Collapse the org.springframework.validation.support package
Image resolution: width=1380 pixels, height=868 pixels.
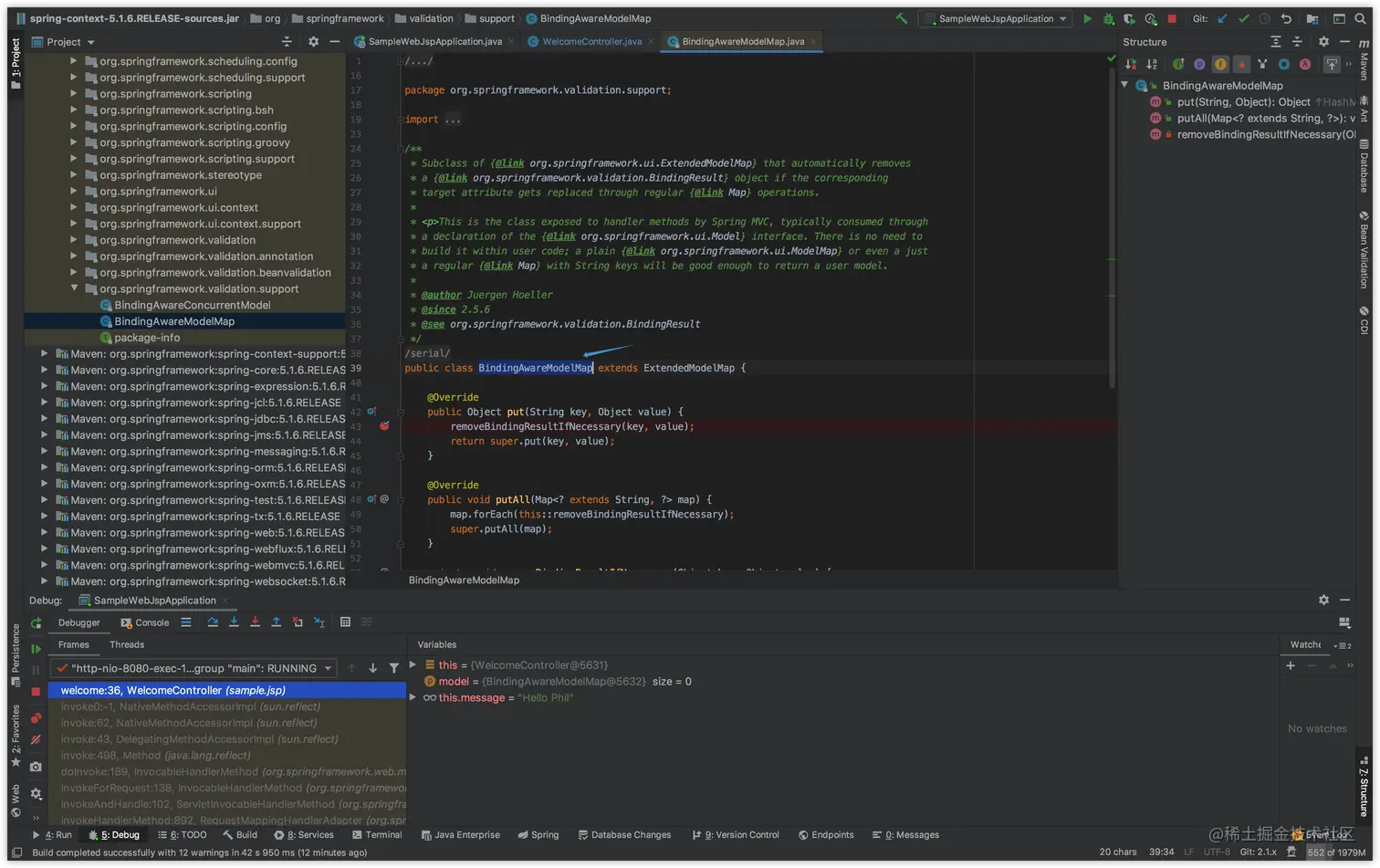(x=74, y=288)
